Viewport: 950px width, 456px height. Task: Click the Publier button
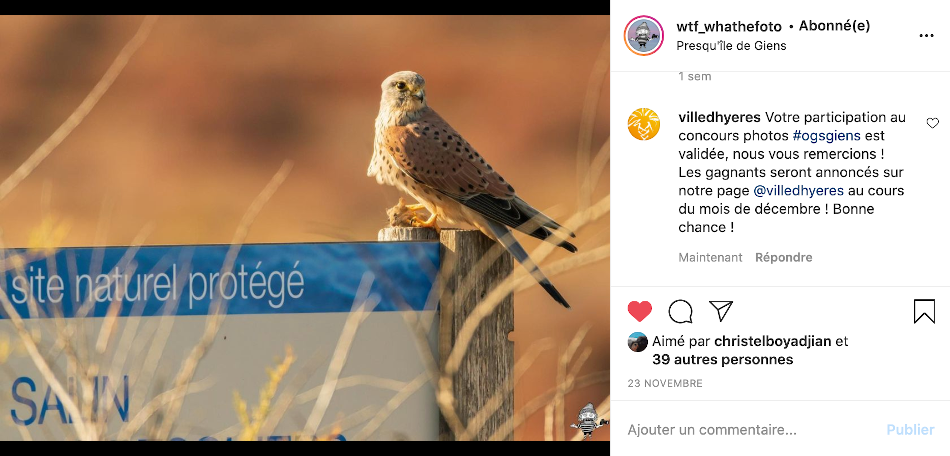[910, 430]
